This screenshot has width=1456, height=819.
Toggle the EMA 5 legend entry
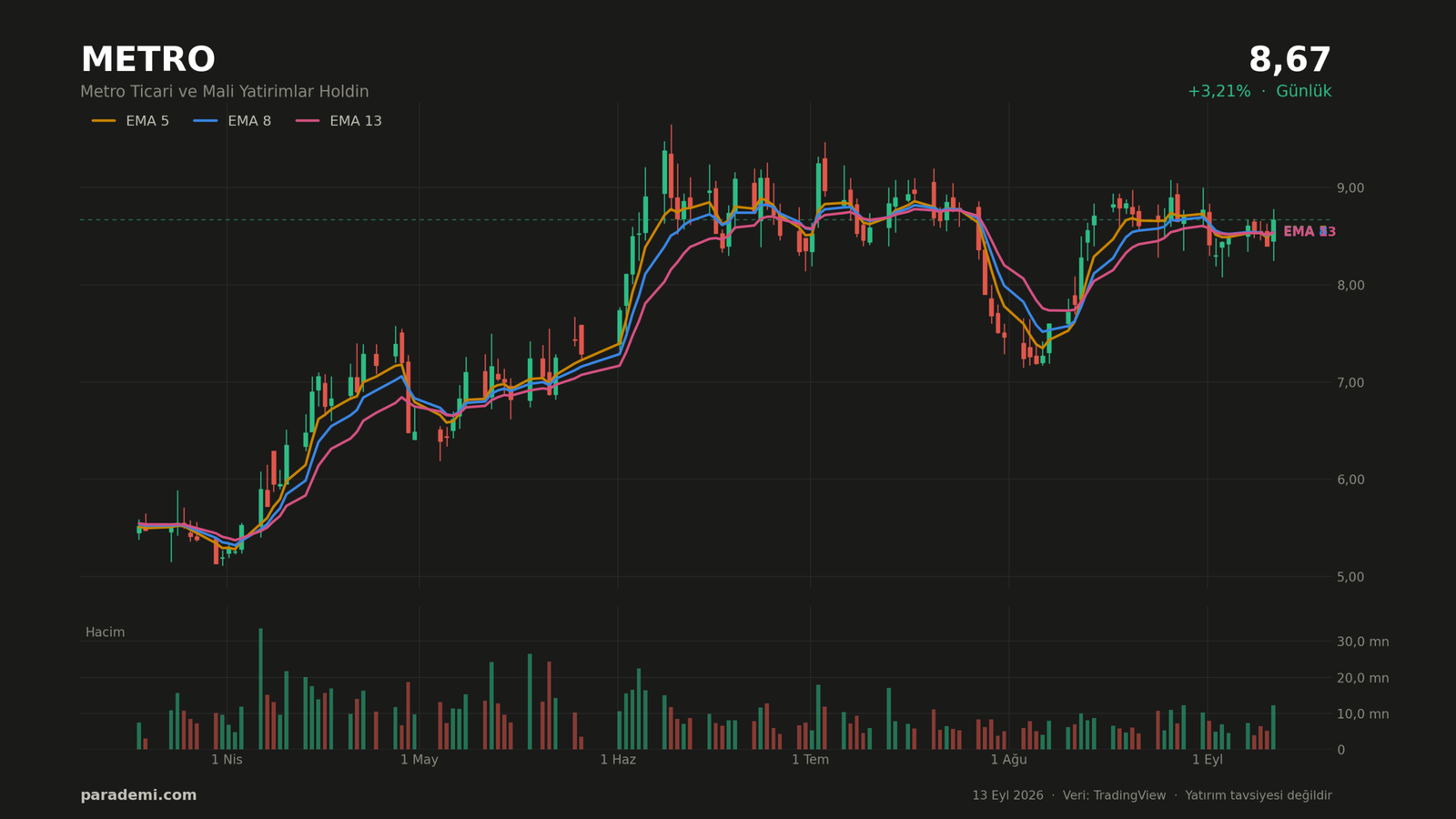pyautogui.click(x=130, y=121)
